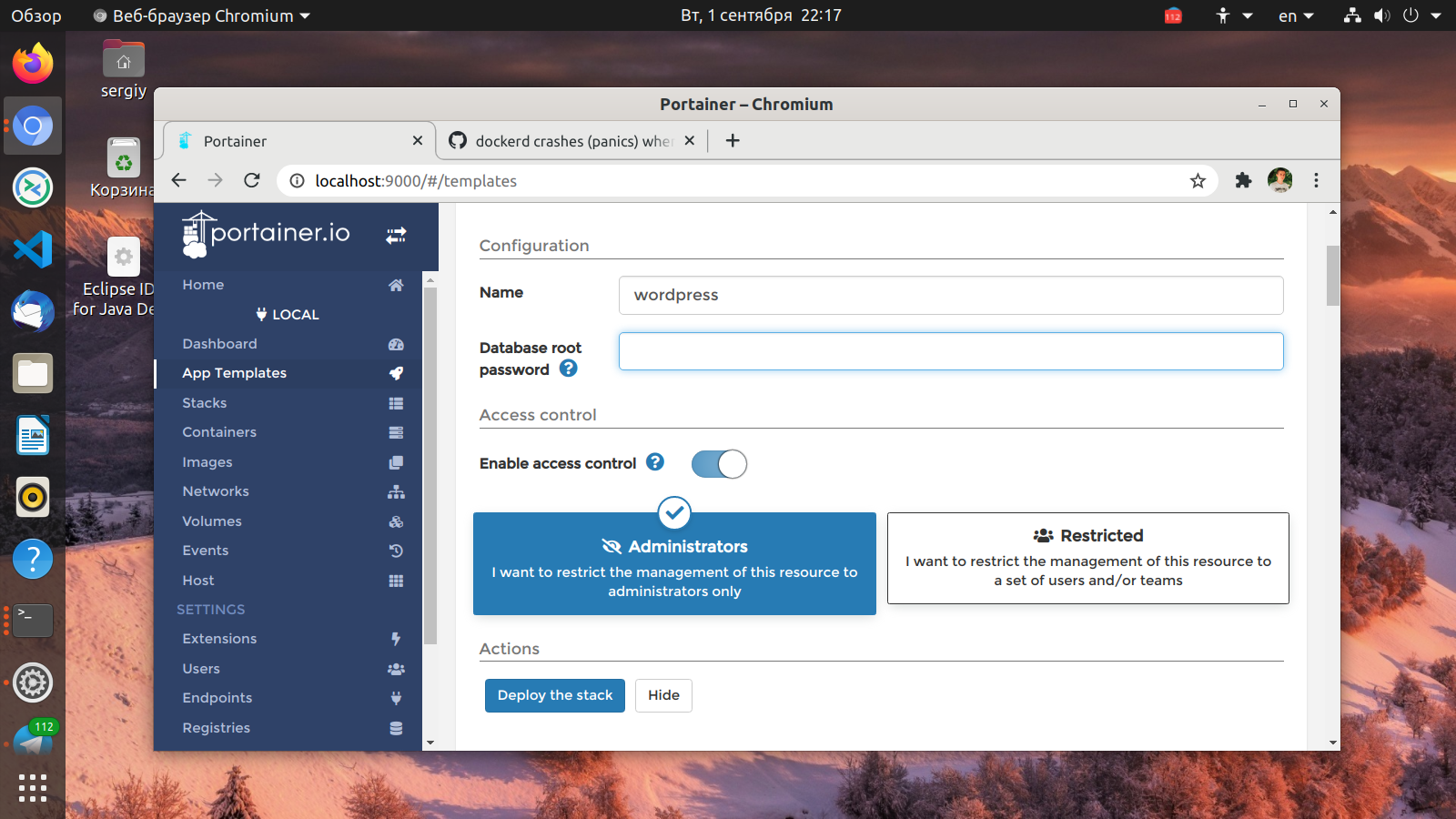Viewport: 1456px width, 819px height.
Task: Click the Stacks list icon
Action: pyautogui.click(x=396, y=403)
